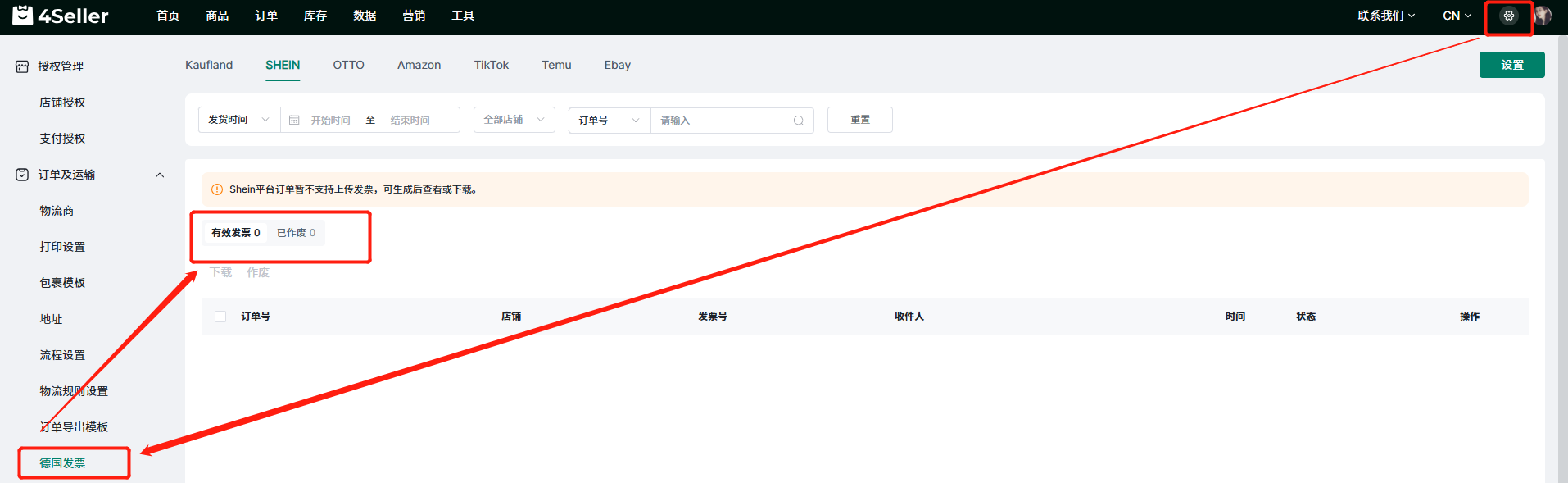Open the user avatar profile menu
1568x483 pixels.
click(1542, 16)
